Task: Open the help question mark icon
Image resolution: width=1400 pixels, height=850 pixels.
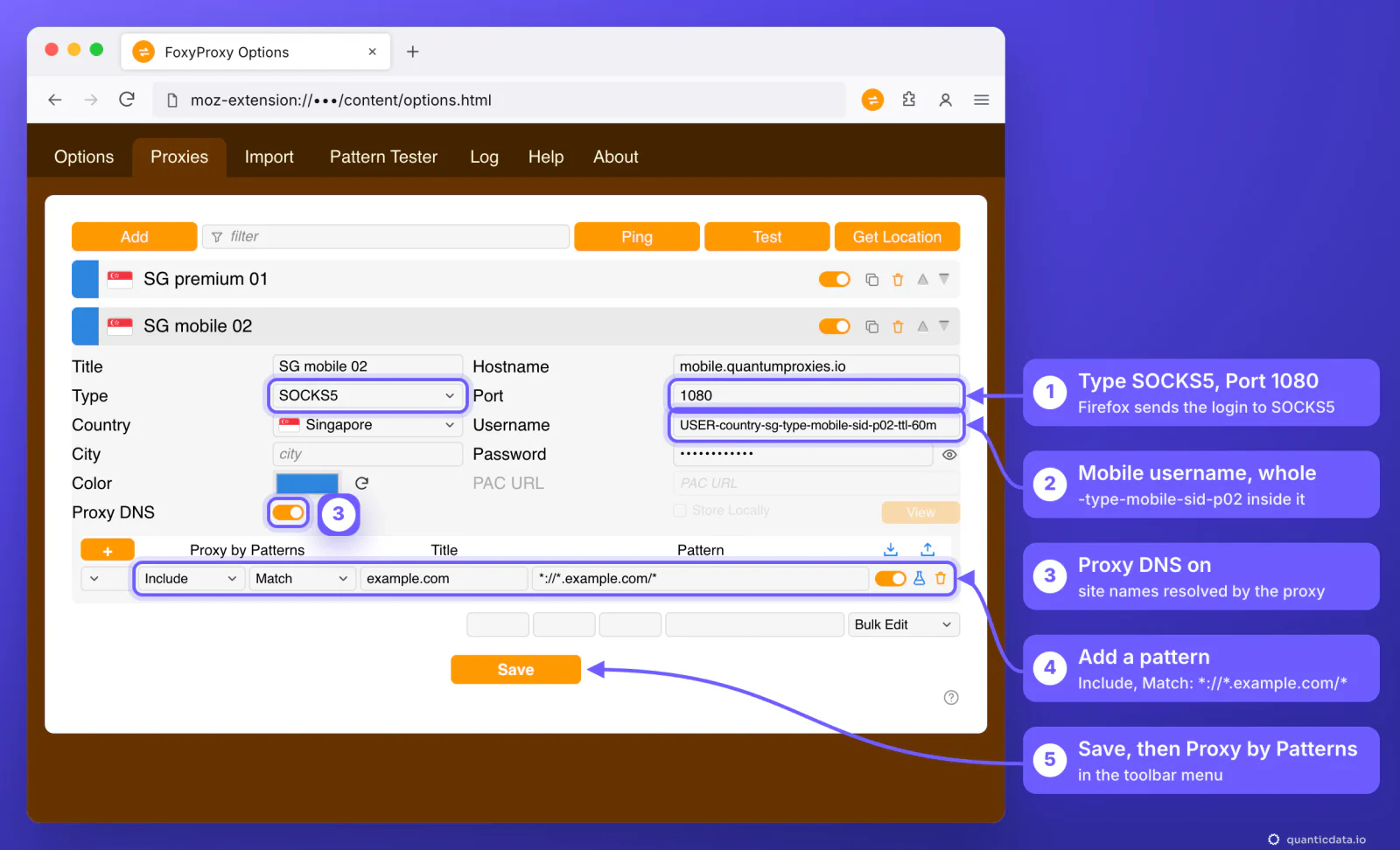Action: click(951, 697)
